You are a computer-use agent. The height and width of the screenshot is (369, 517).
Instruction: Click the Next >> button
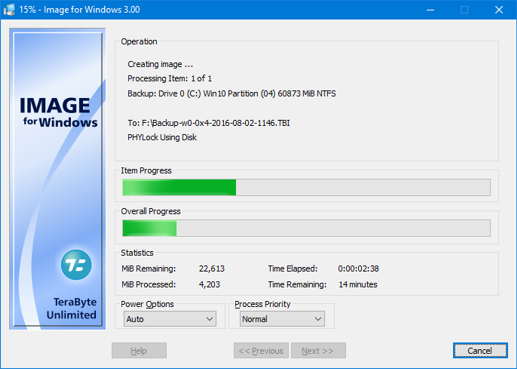coord(318,351)
